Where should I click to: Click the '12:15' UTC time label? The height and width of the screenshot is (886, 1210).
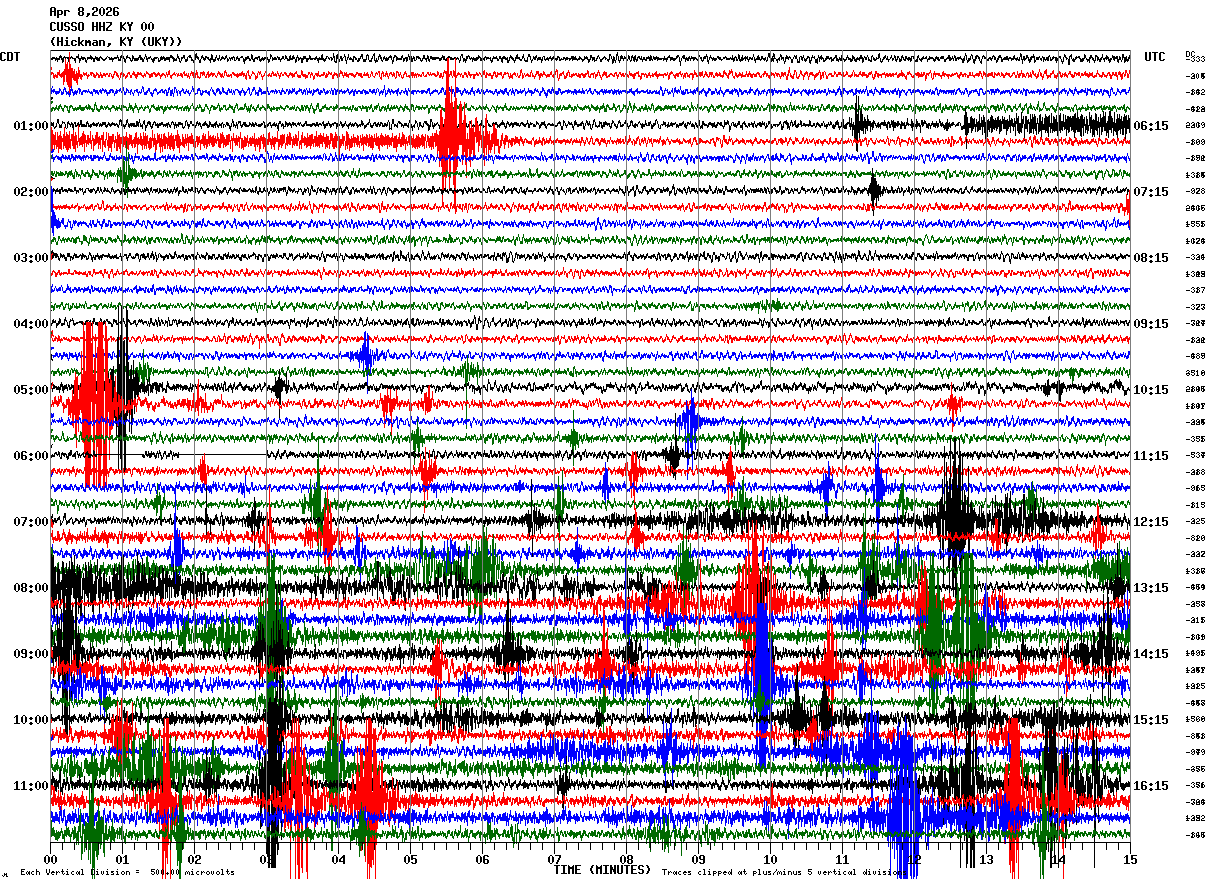coord(1151,522)
